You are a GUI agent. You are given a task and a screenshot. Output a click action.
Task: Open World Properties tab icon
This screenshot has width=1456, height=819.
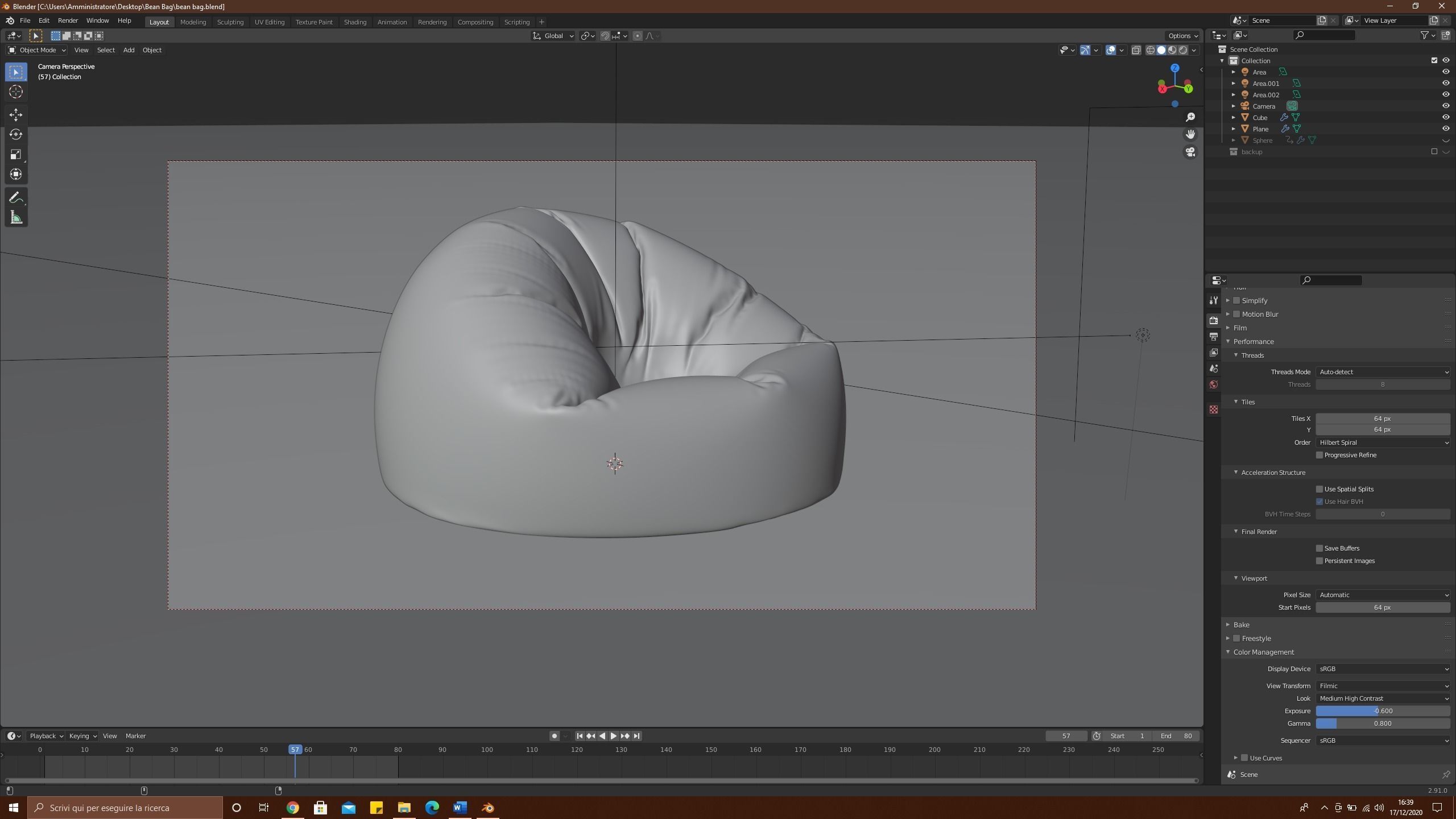(x=1214, y=384)
